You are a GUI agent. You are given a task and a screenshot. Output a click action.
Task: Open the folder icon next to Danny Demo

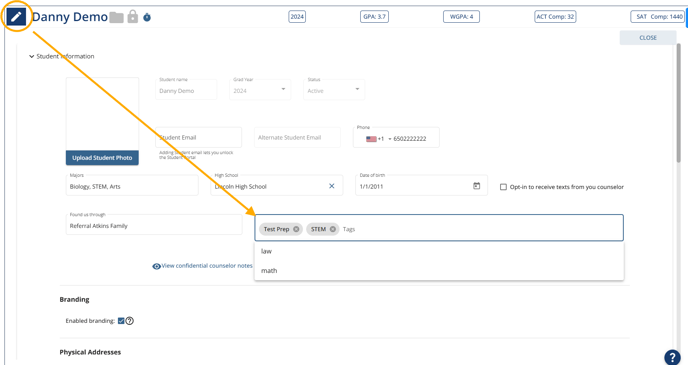(116, 17)
